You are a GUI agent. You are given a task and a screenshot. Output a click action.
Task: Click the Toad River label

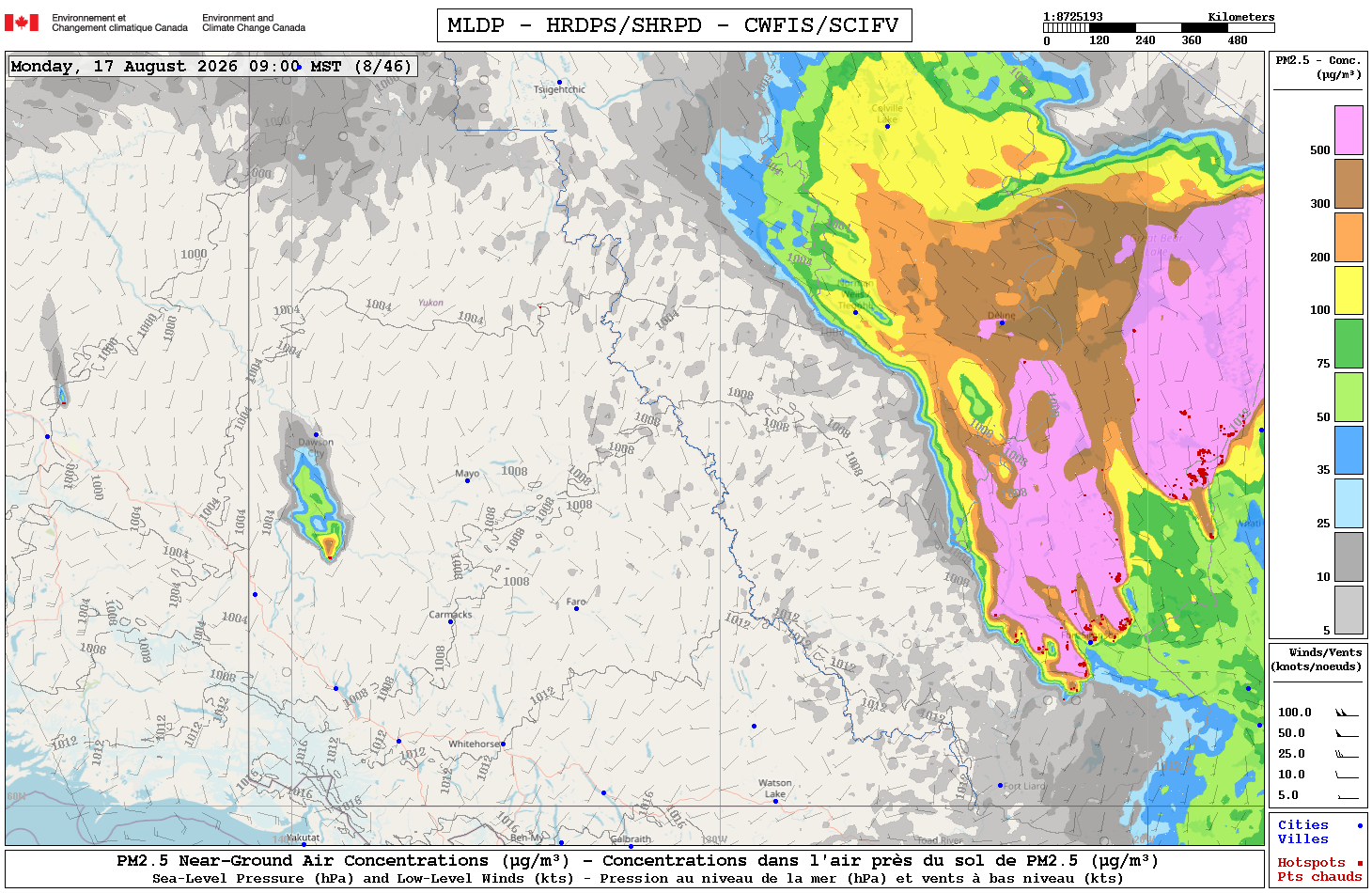tap(940, 840)
